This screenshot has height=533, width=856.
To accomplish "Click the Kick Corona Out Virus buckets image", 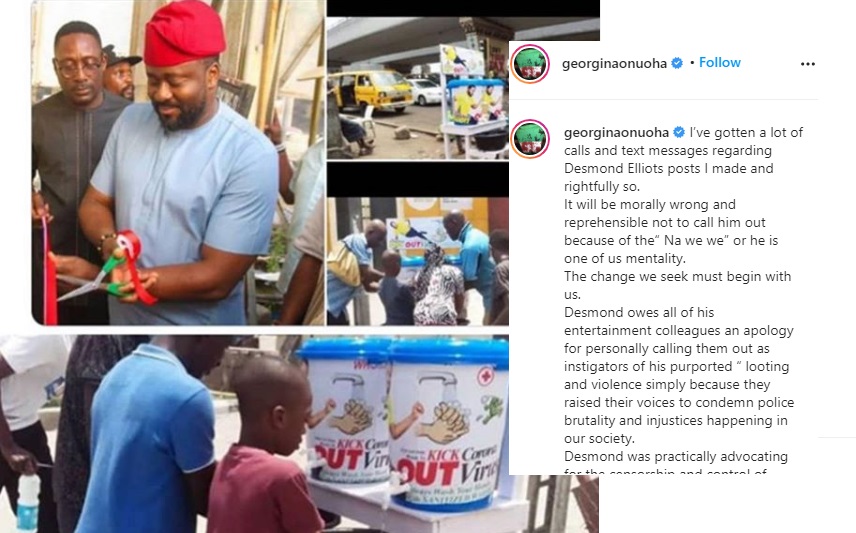I will pyautogui.click(x=405, y=424).
